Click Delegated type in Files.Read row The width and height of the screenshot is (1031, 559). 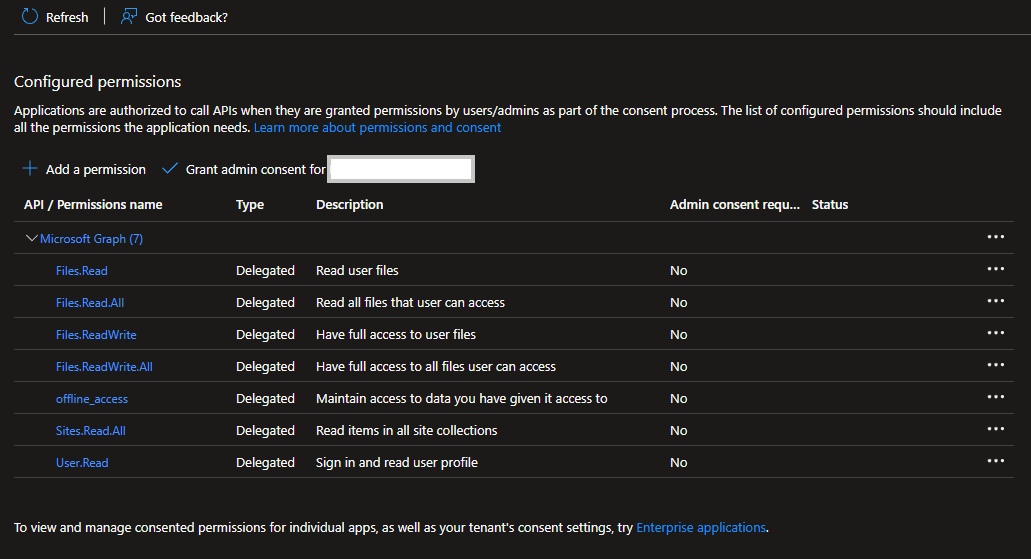[266, 271]
